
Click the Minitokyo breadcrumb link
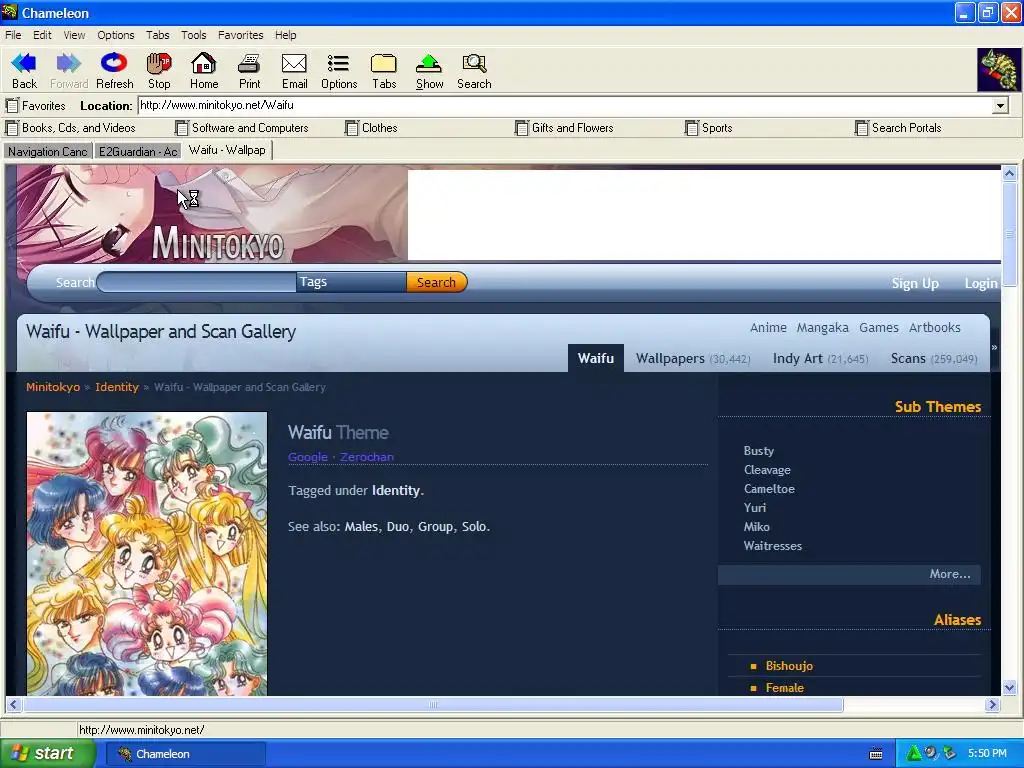tap(53, 387)
